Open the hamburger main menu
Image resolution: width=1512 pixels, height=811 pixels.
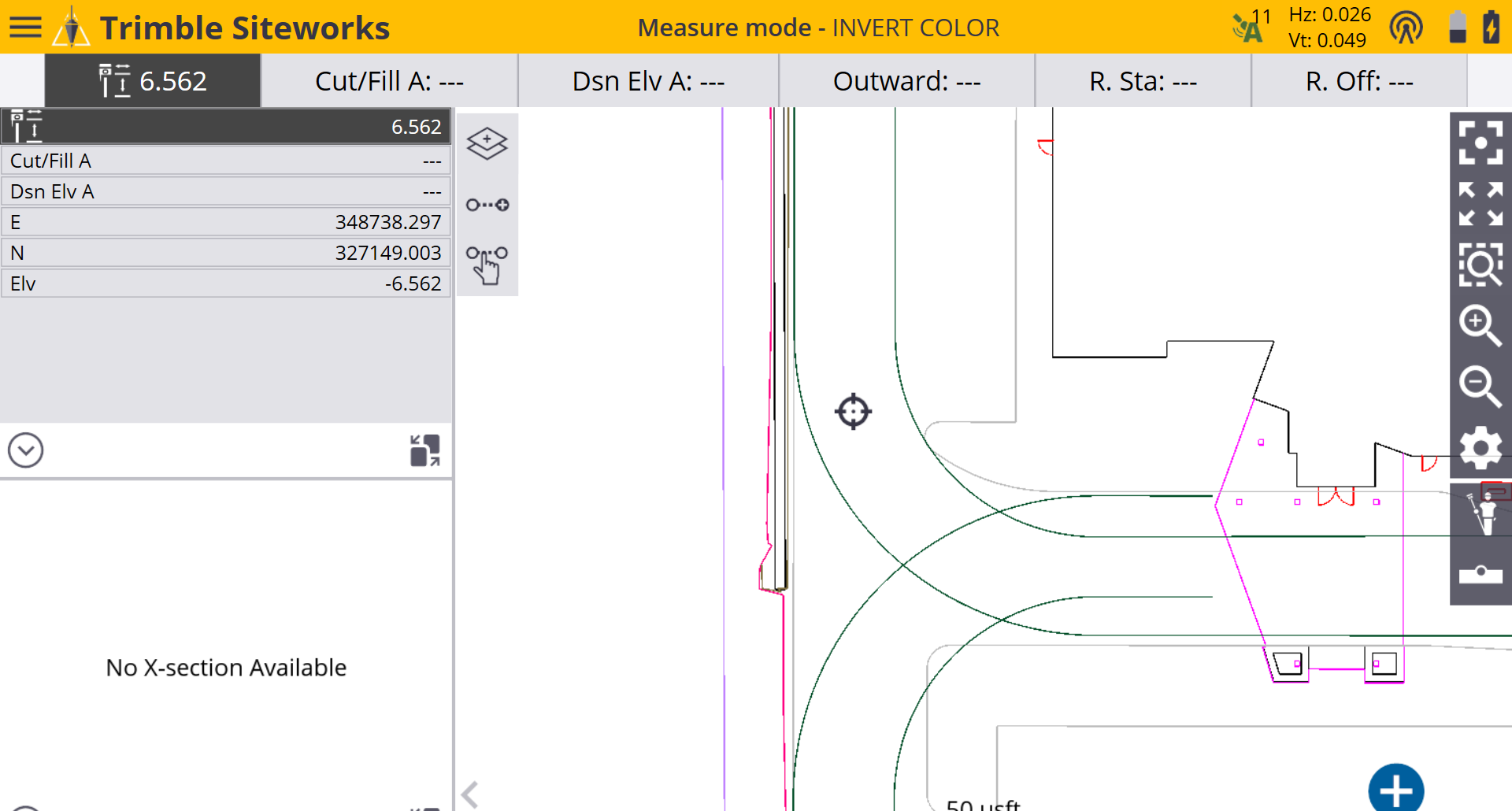(x=25, y=28)
